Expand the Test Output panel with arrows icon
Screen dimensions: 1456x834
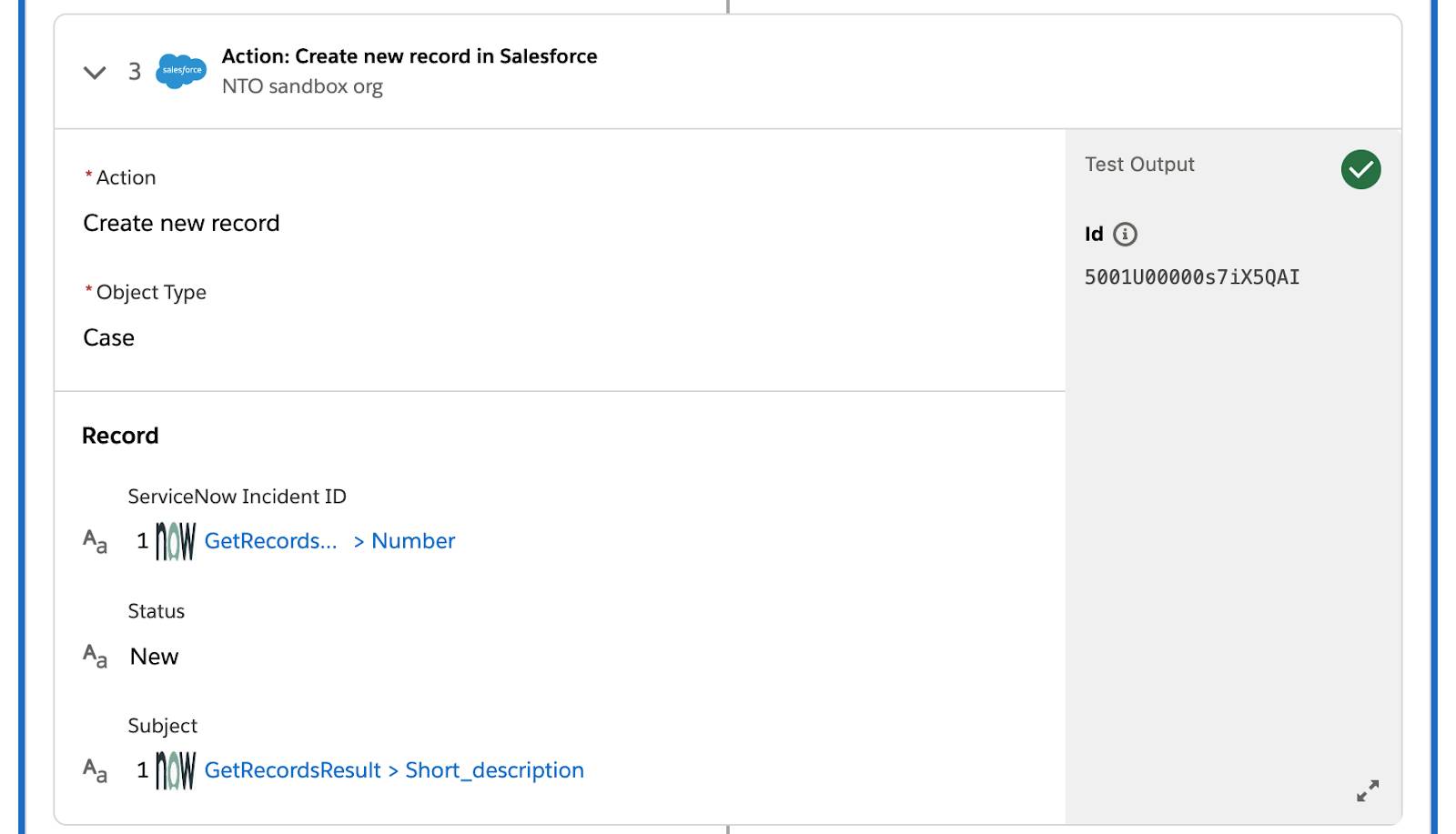click(x=1368, y=790)
